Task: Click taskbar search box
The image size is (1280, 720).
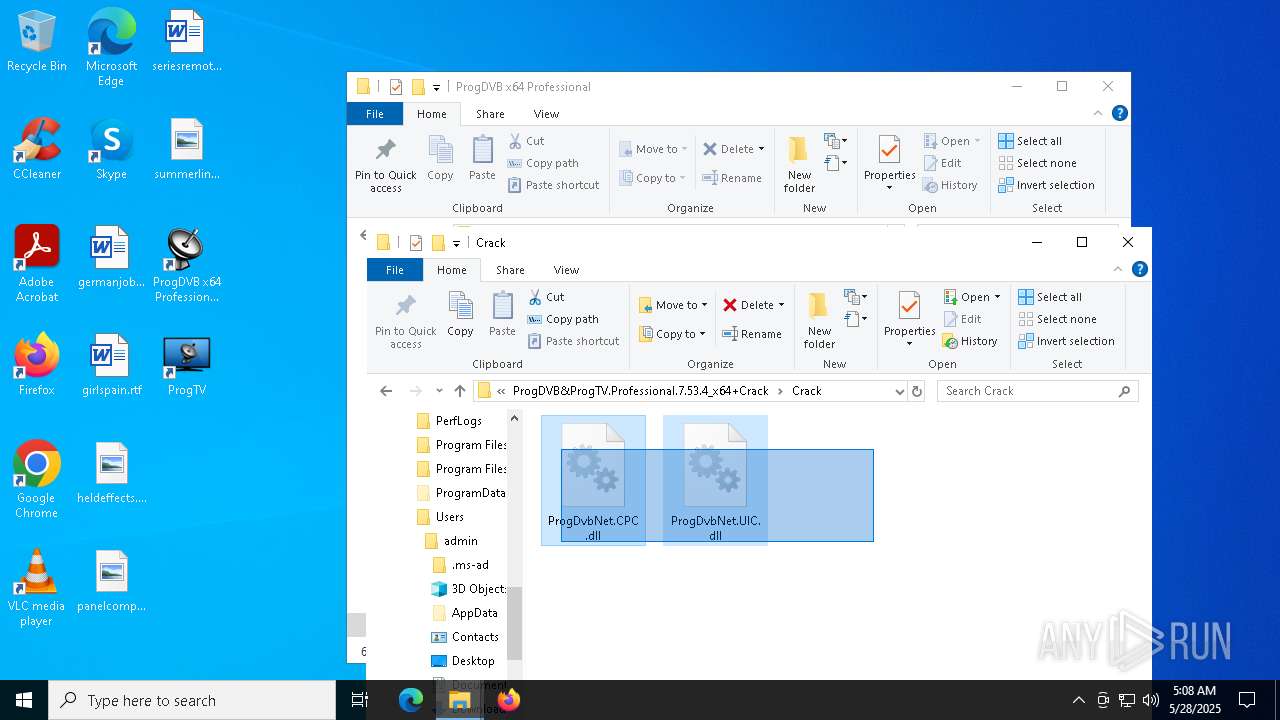Action: 192,700
